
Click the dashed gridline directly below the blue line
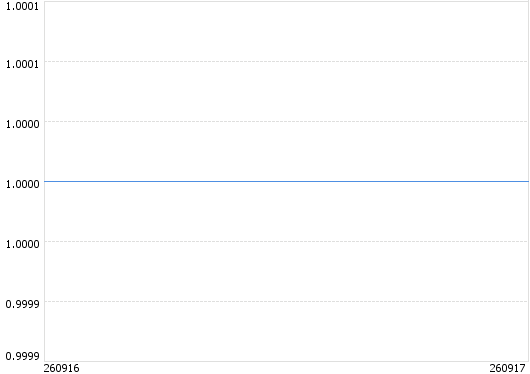pyautogui.click(x=286, y=241)
